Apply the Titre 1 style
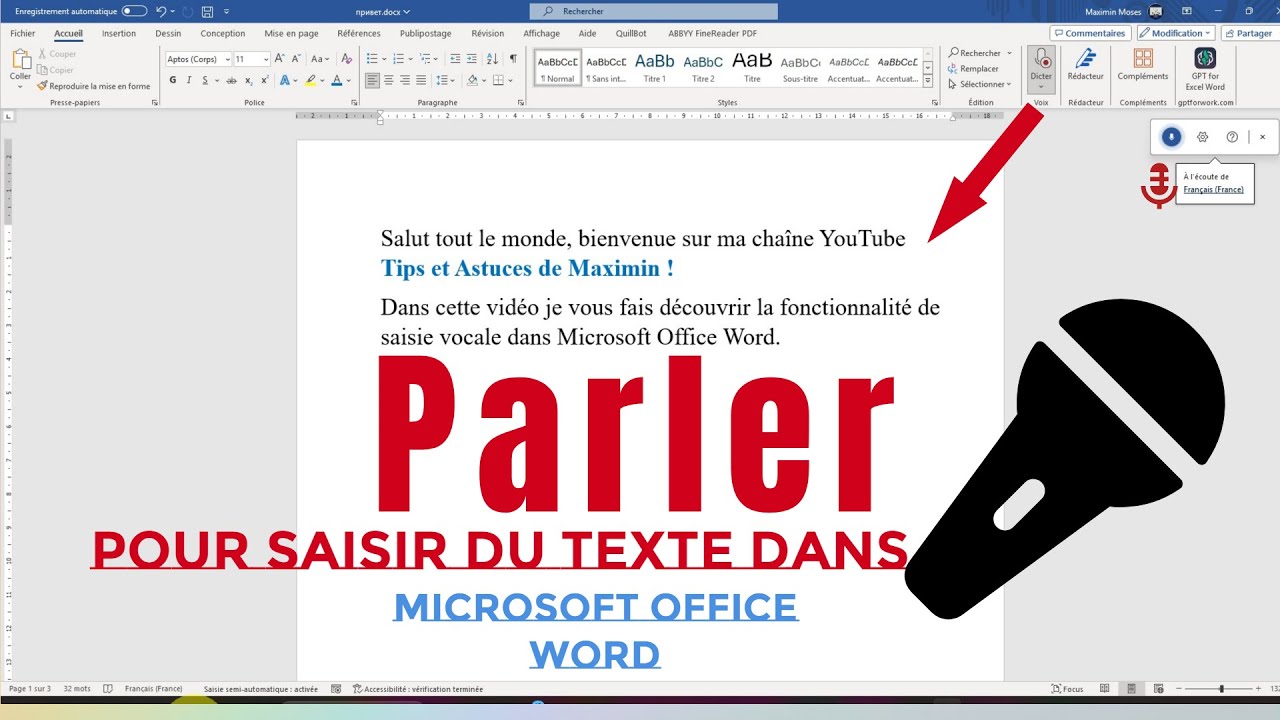The height and width of the screenshot is (720, 1280). [x=655, y=67]
